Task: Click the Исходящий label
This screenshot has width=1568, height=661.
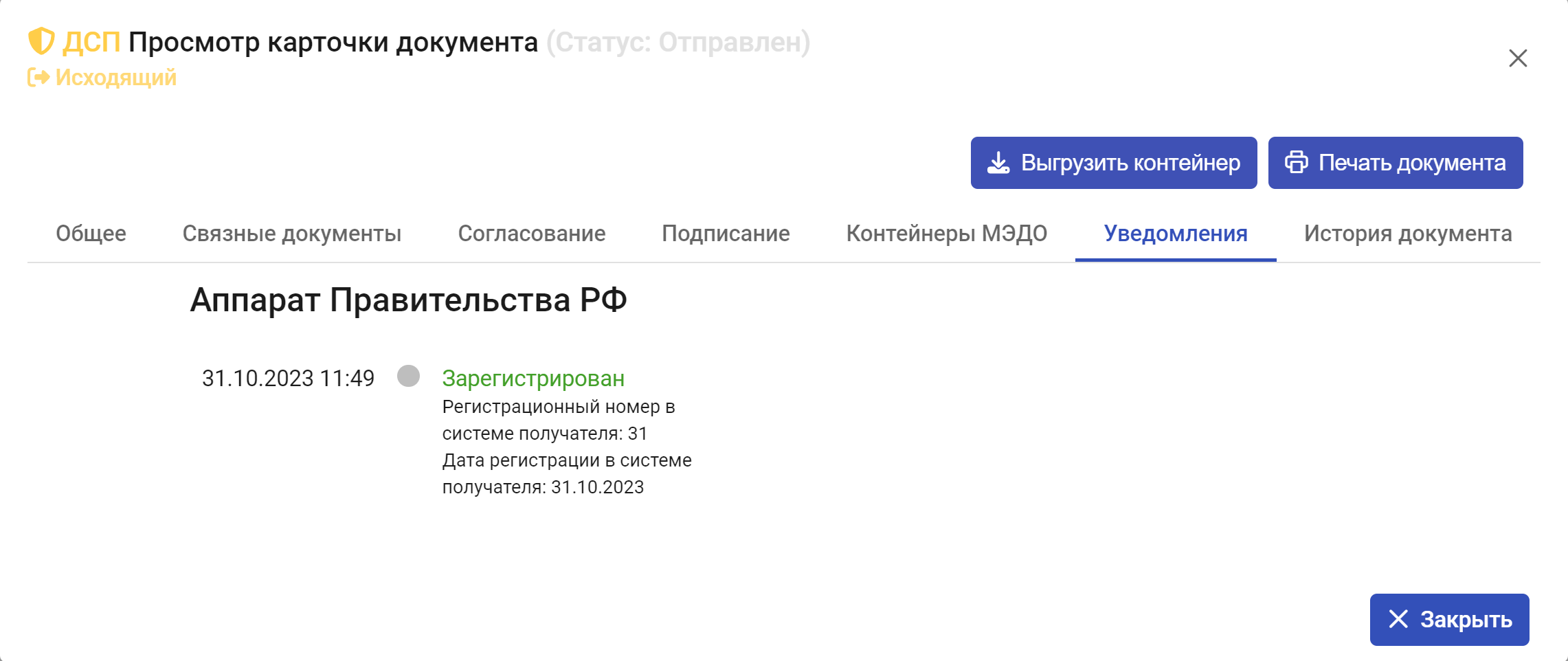Action: pos(116,78)
